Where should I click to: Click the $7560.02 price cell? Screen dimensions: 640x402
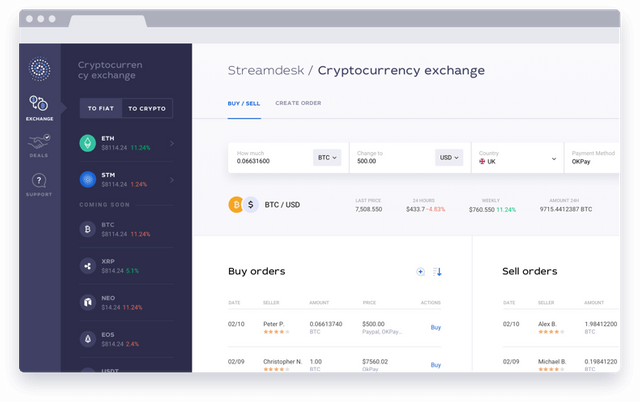click(x=375, y=362)
